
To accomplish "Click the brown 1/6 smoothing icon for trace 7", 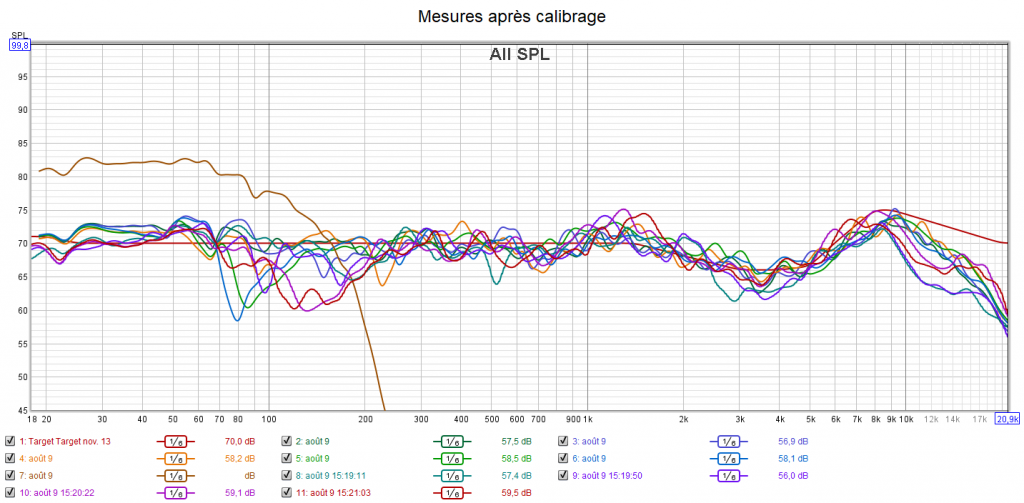I will tap(176, 475).
